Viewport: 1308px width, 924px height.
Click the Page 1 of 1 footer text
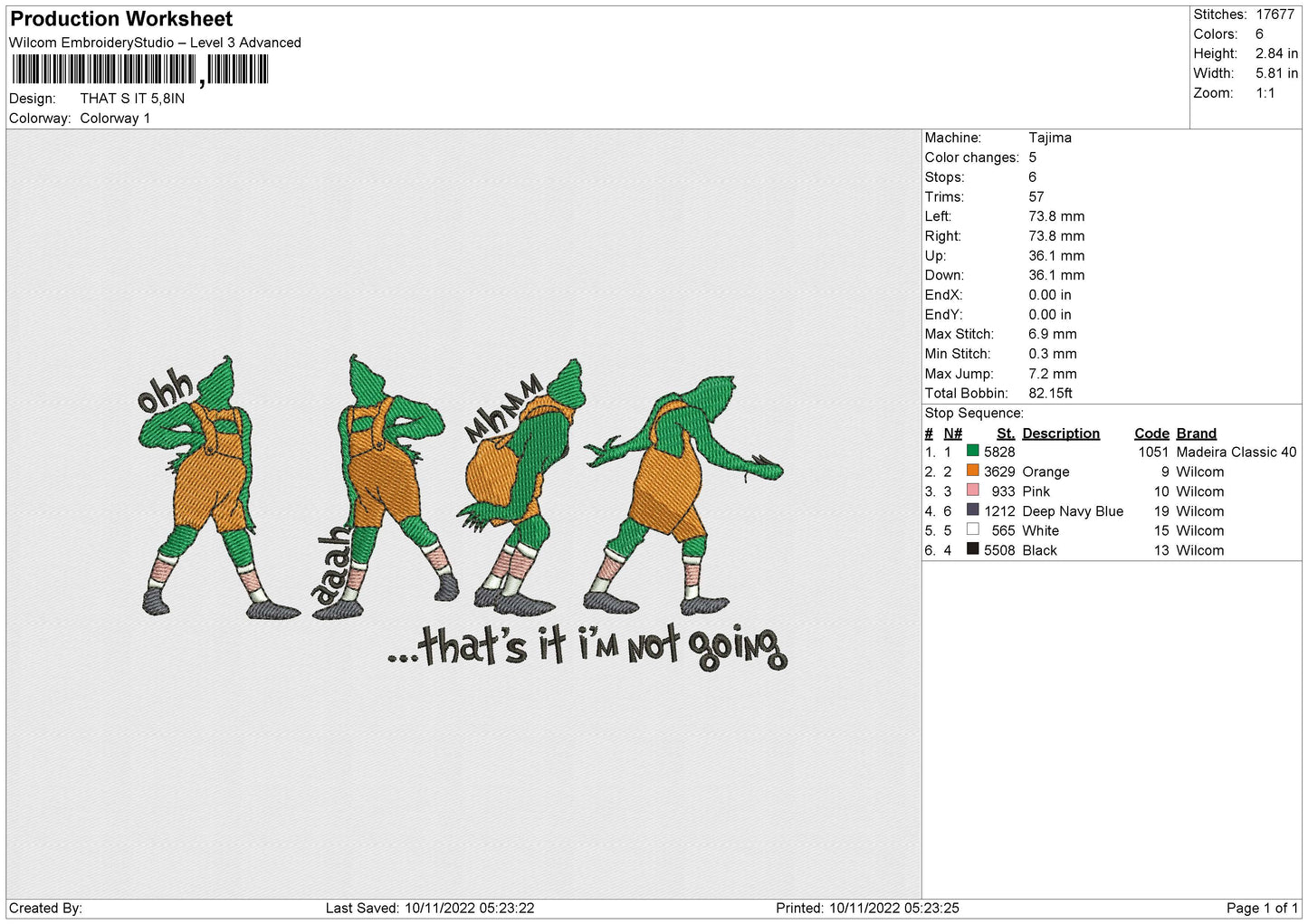(1262, 908)
